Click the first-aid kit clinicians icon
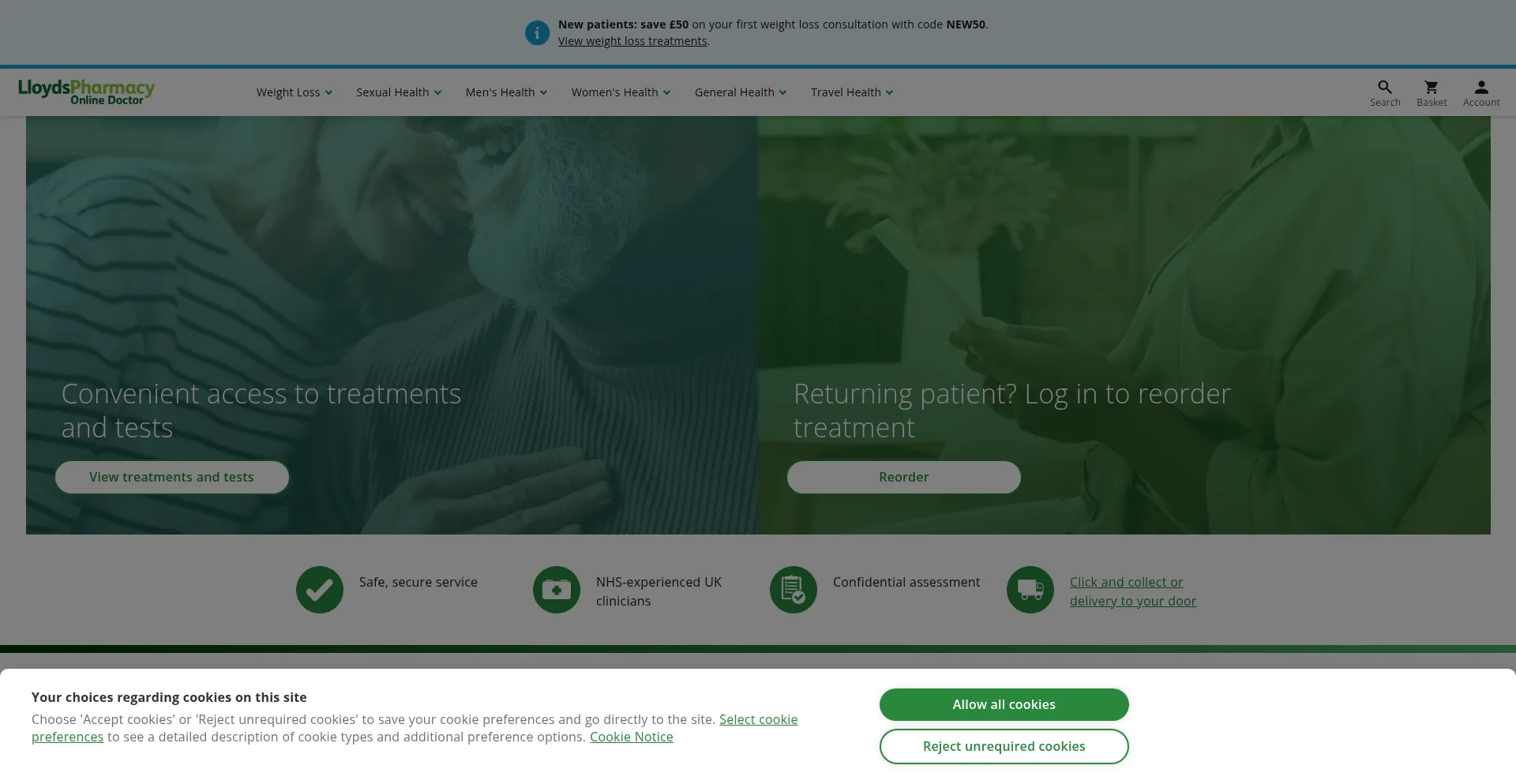The image size is (1516, 784). click(557, 590)
